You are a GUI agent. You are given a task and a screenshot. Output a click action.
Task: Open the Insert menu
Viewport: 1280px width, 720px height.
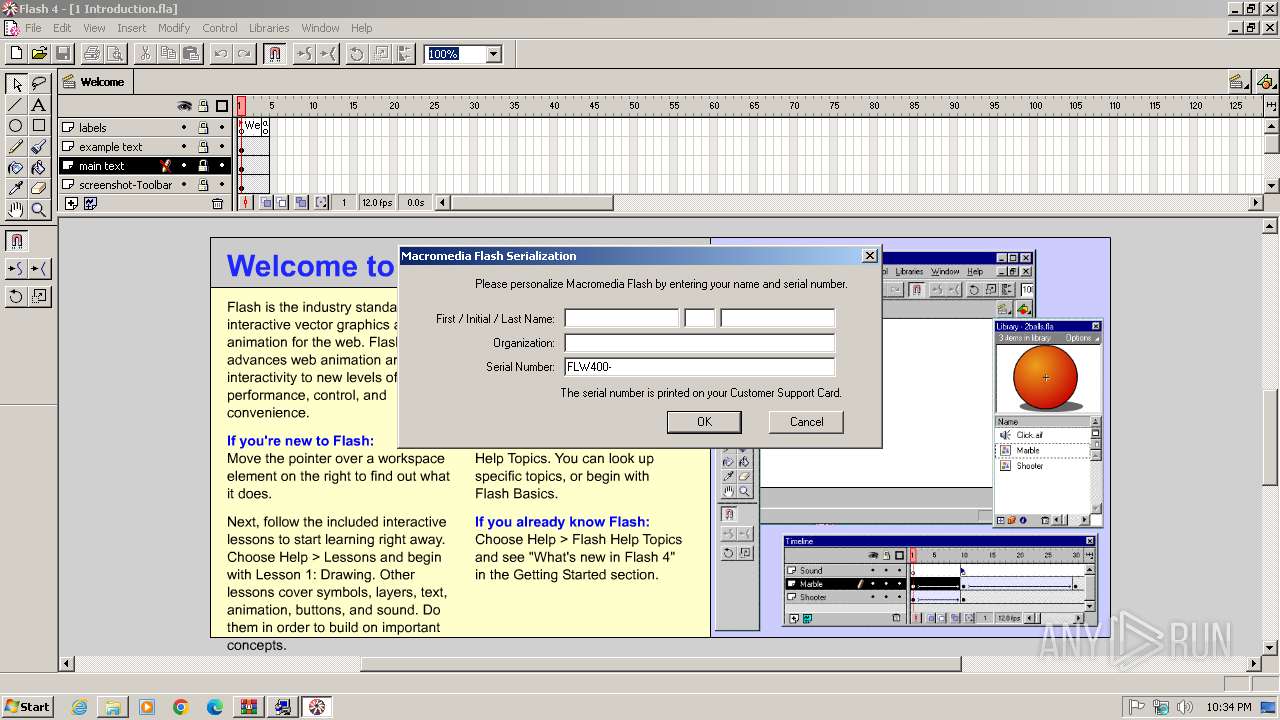tap(131, 28)
